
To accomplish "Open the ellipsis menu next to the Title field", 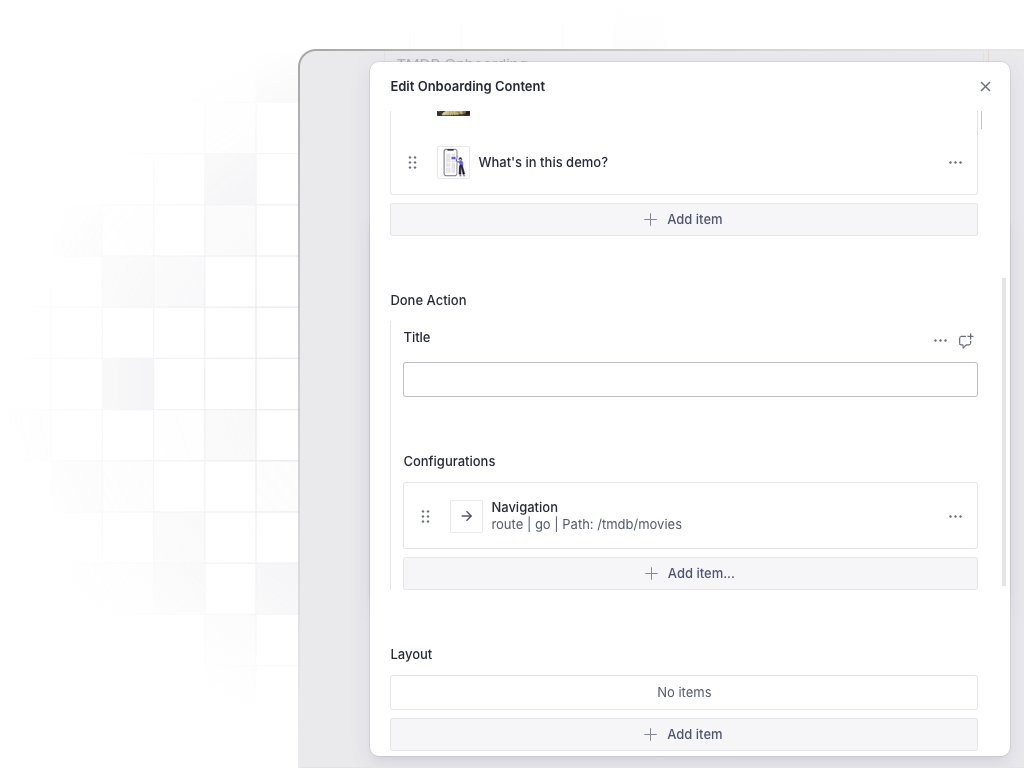I will click(940, 340).
